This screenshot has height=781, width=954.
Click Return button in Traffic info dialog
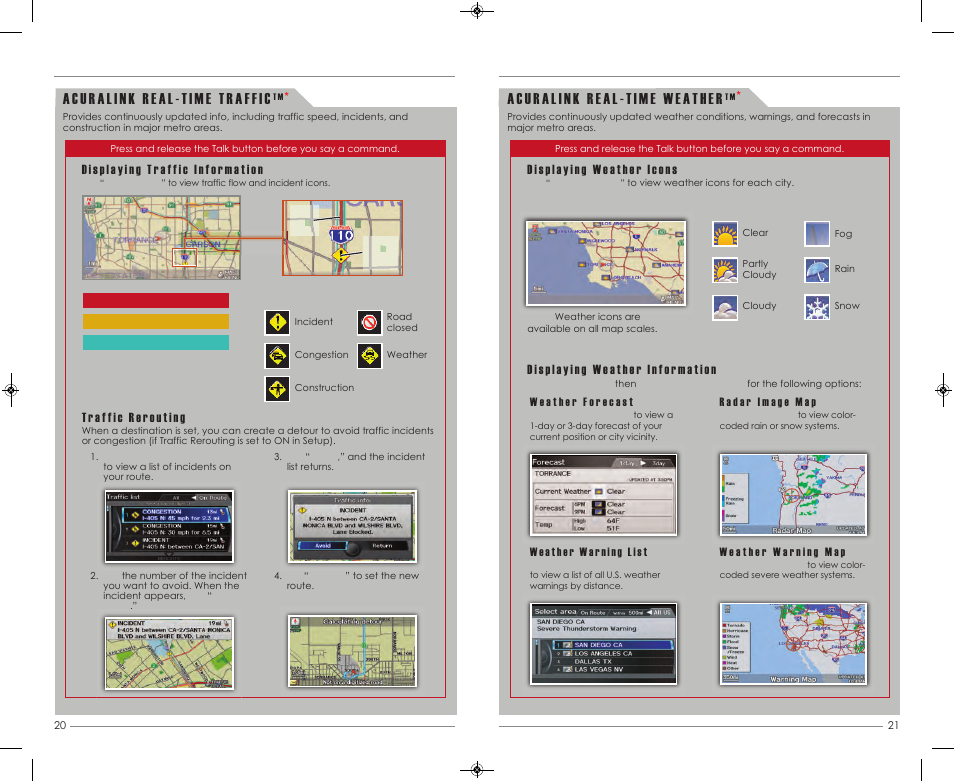(x=382, y=546)
